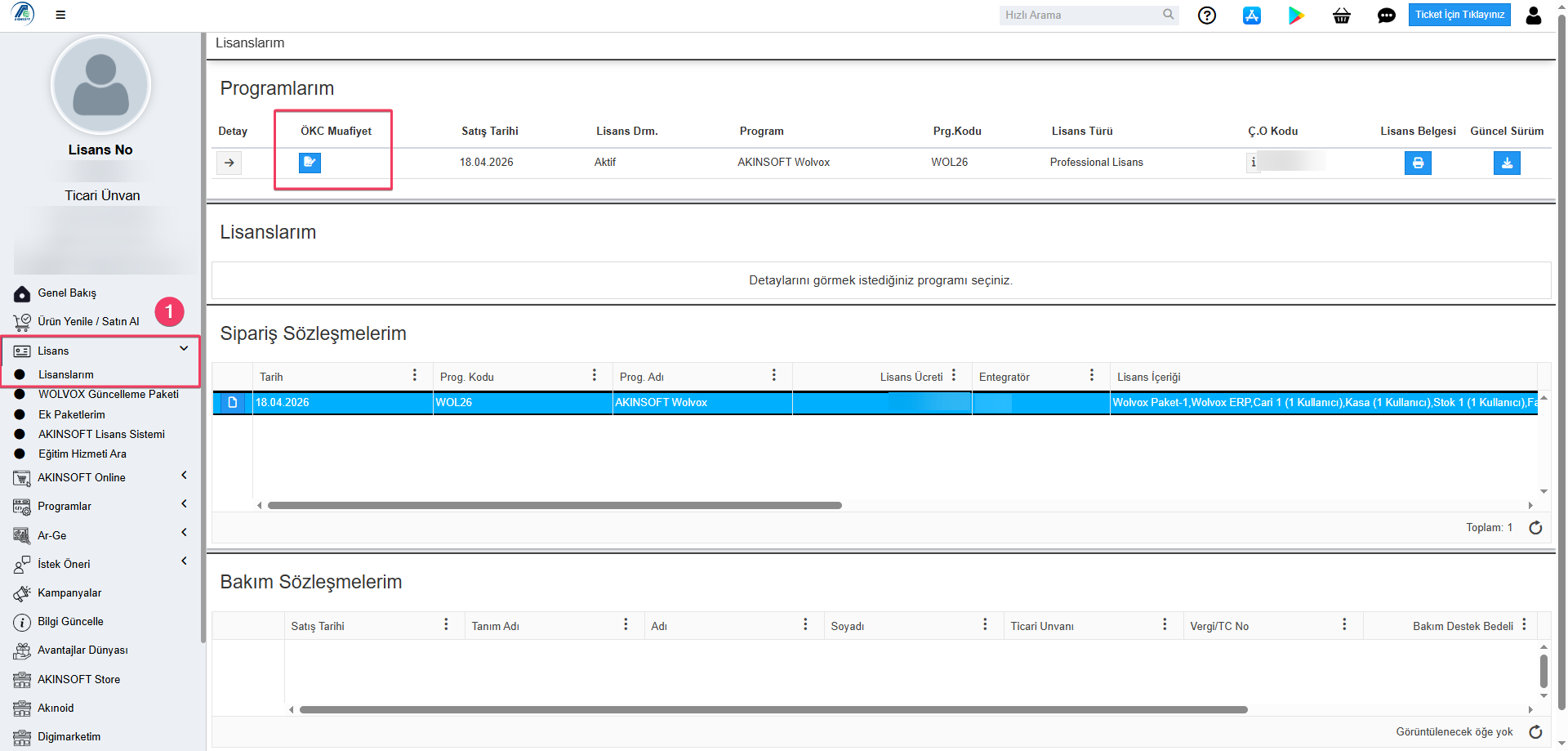The width and height of the screenshot is (1568, 751).
Task: Open Tarih column options menu
Action: (x=415, y=375)
